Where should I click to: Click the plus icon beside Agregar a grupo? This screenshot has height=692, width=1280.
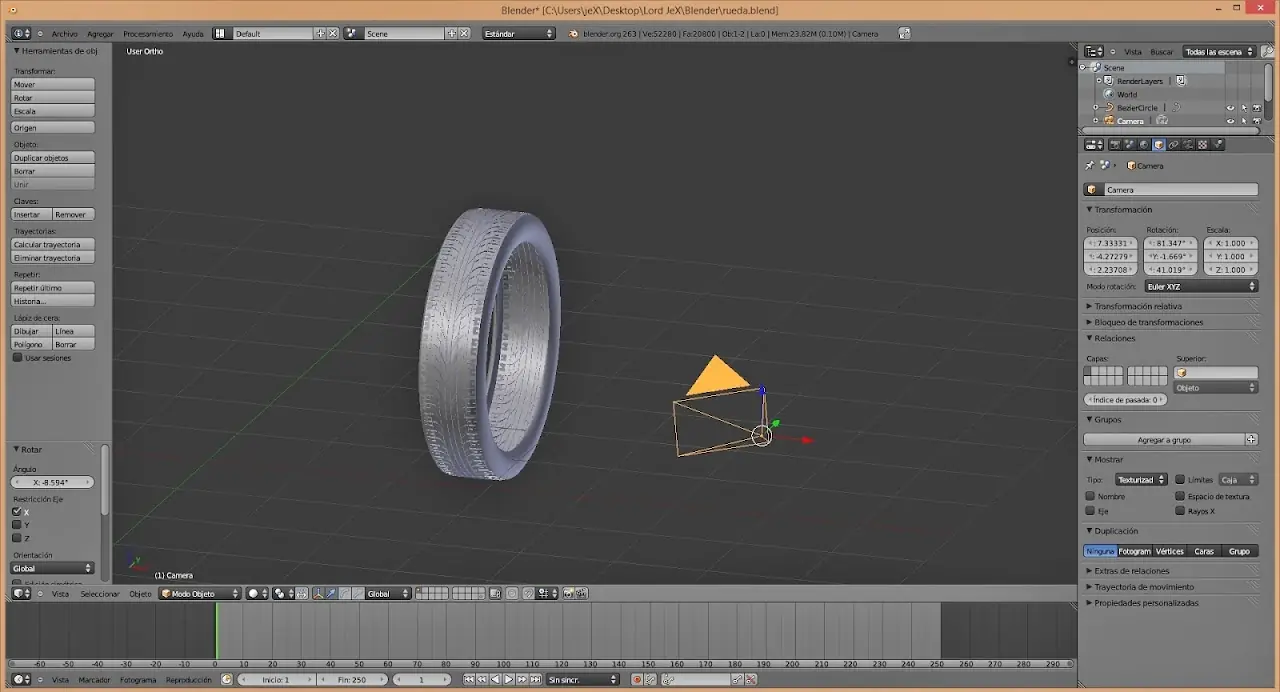[1251, 439]
